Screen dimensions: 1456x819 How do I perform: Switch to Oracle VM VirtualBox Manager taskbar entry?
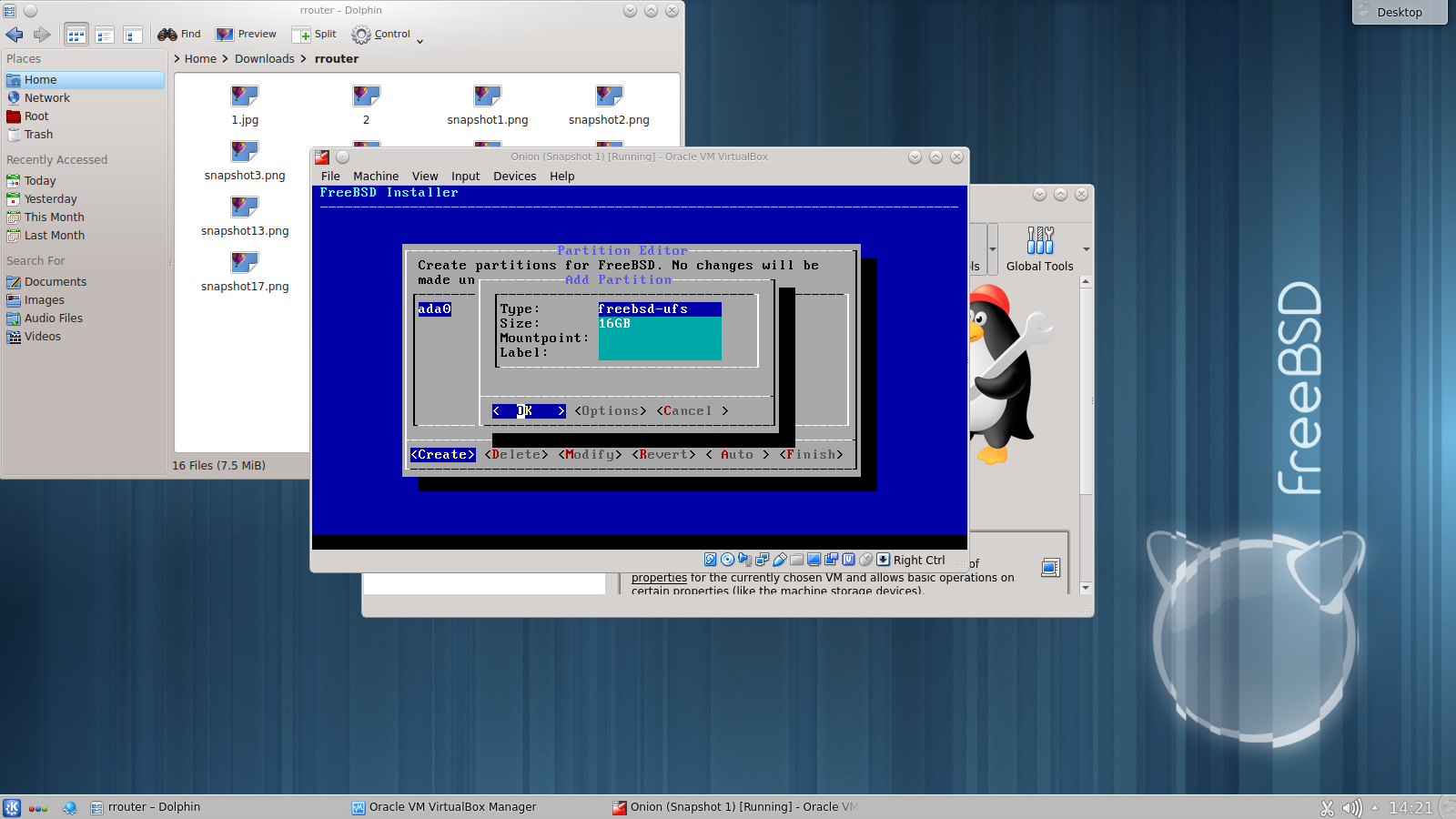pos(444,807)
